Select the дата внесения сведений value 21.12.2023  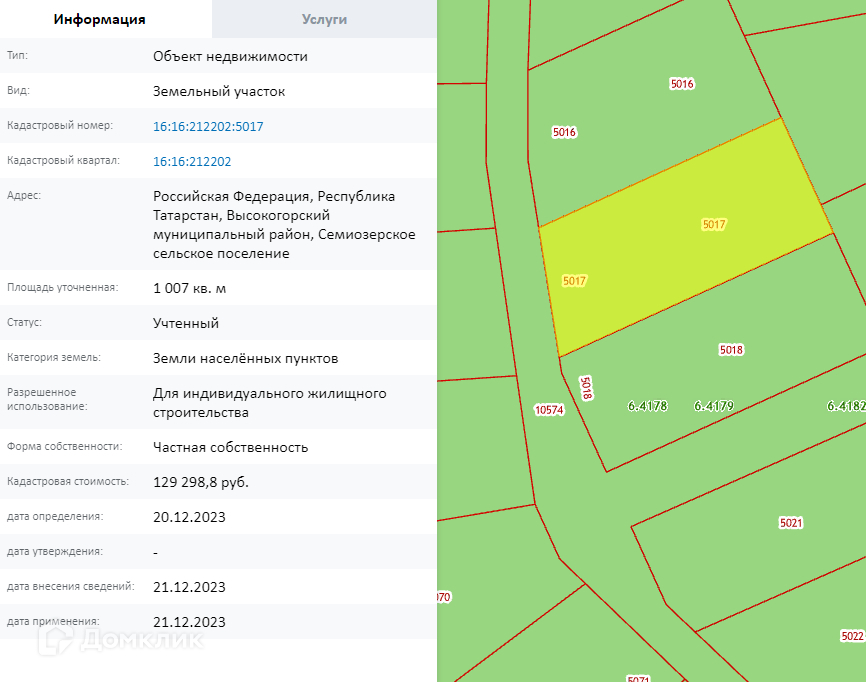click(189, 586)
